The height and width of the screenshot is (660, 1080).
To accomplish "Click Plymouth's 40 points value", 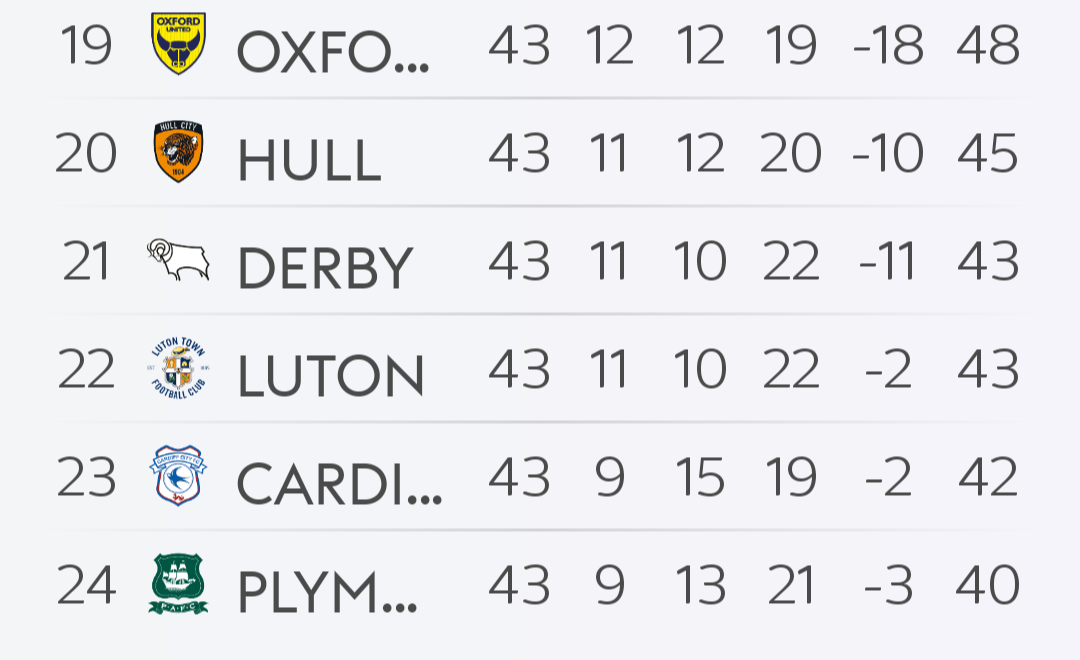I will (x=988, y=585).
